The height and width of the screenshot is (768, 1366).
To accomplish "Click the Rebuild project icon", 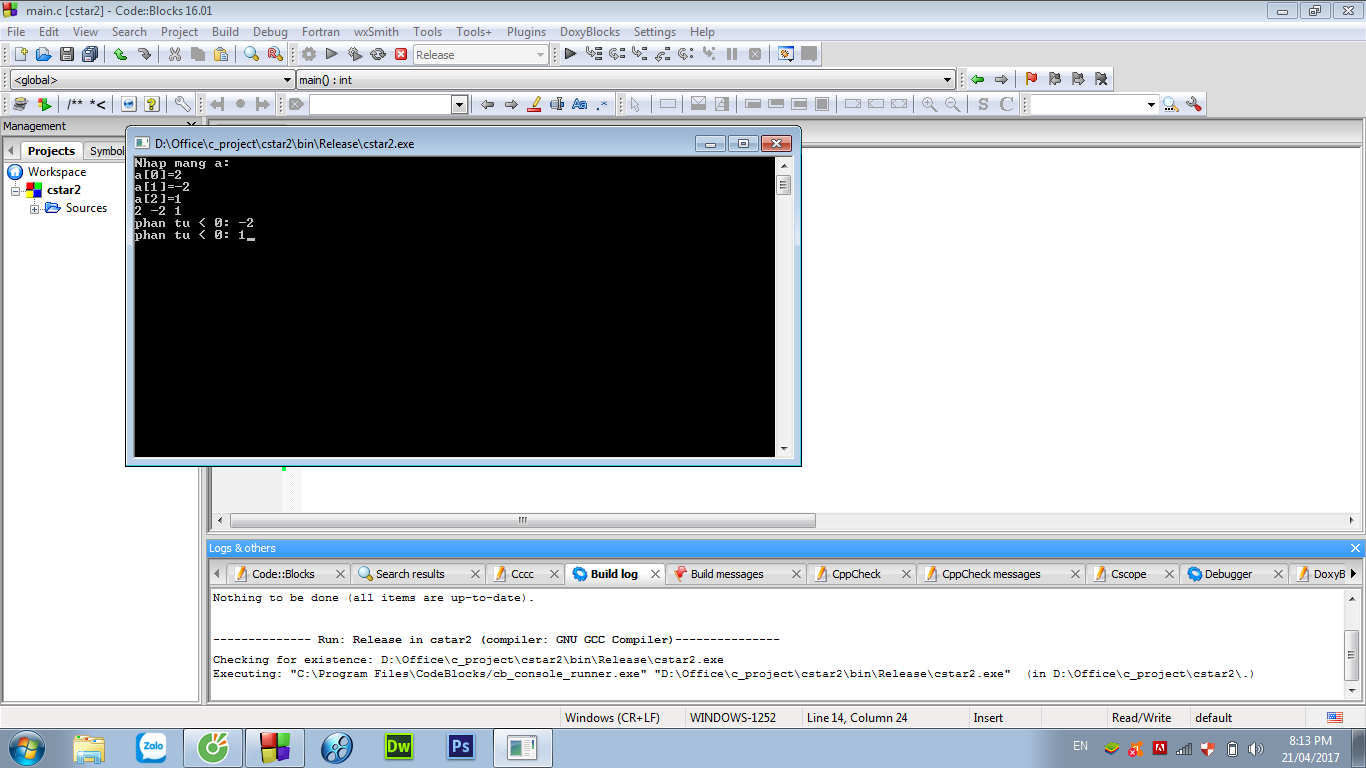I will click(x=378, y=54).
